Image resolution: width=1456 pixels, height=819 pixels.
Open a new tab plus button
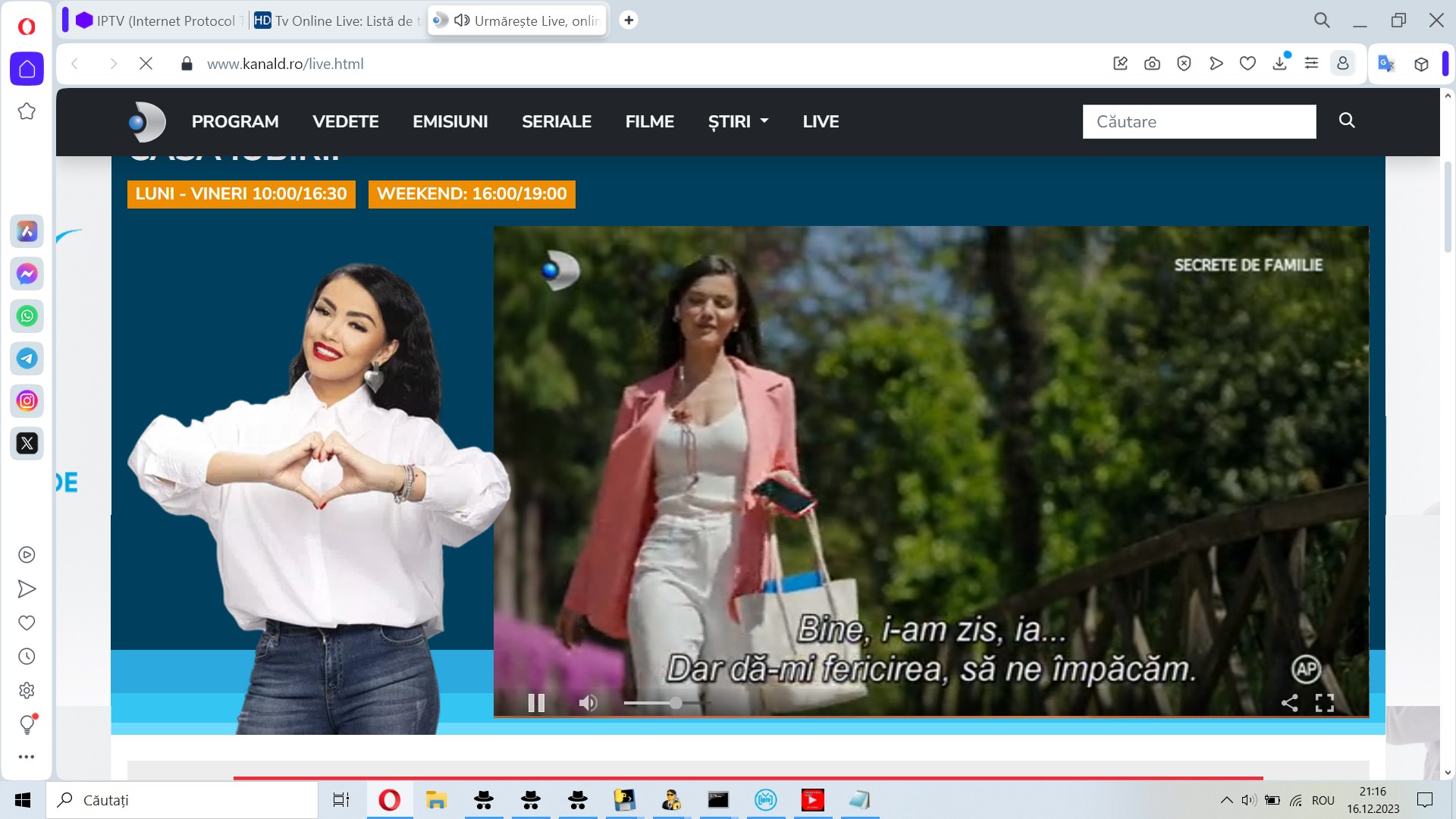pos(629,20)
